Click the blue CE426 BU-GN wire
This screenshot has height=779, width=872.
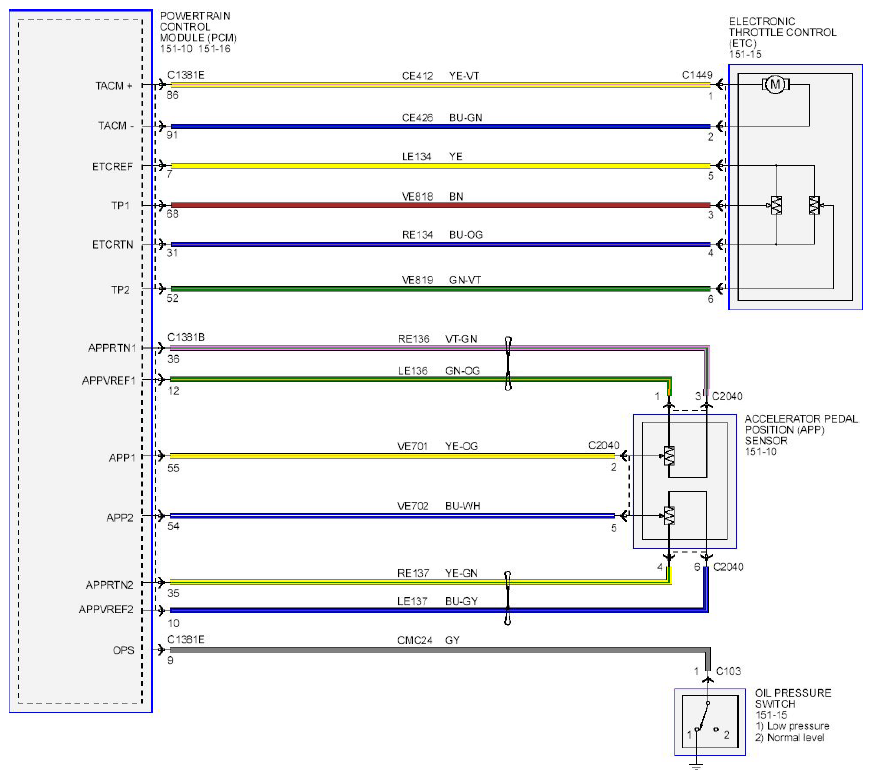tap(440, 127)
